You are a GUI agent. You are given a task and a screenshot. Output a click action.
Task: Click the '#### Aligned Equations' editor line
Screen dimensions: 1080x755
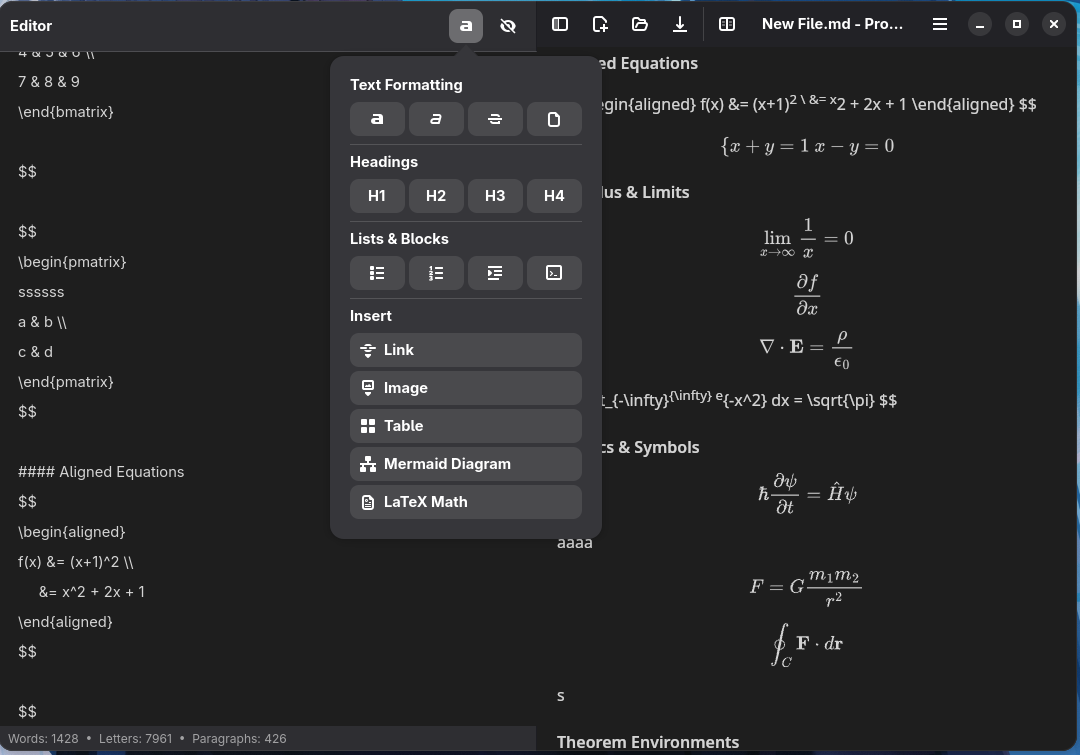[x=101, y=472]
